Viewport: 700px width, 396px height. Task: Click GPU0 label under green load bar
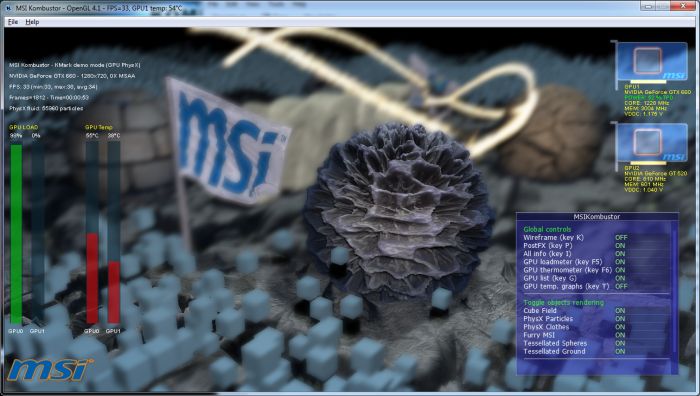[x=16, y=331]
